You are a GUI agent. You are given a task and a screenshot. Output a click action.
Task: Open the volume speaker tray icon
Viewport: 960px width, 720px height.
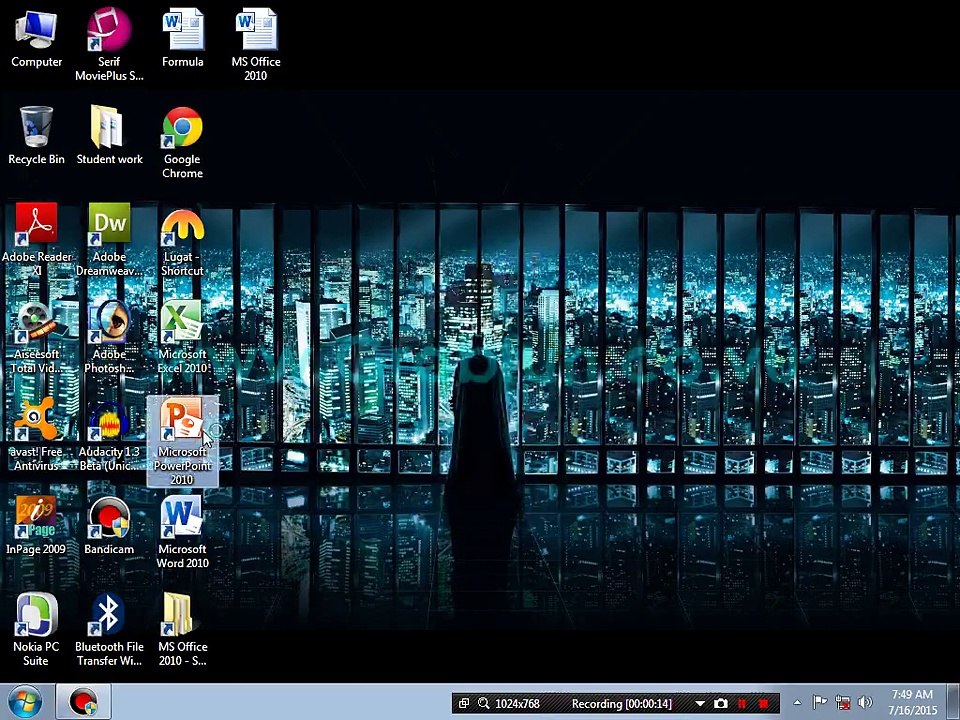865,702
